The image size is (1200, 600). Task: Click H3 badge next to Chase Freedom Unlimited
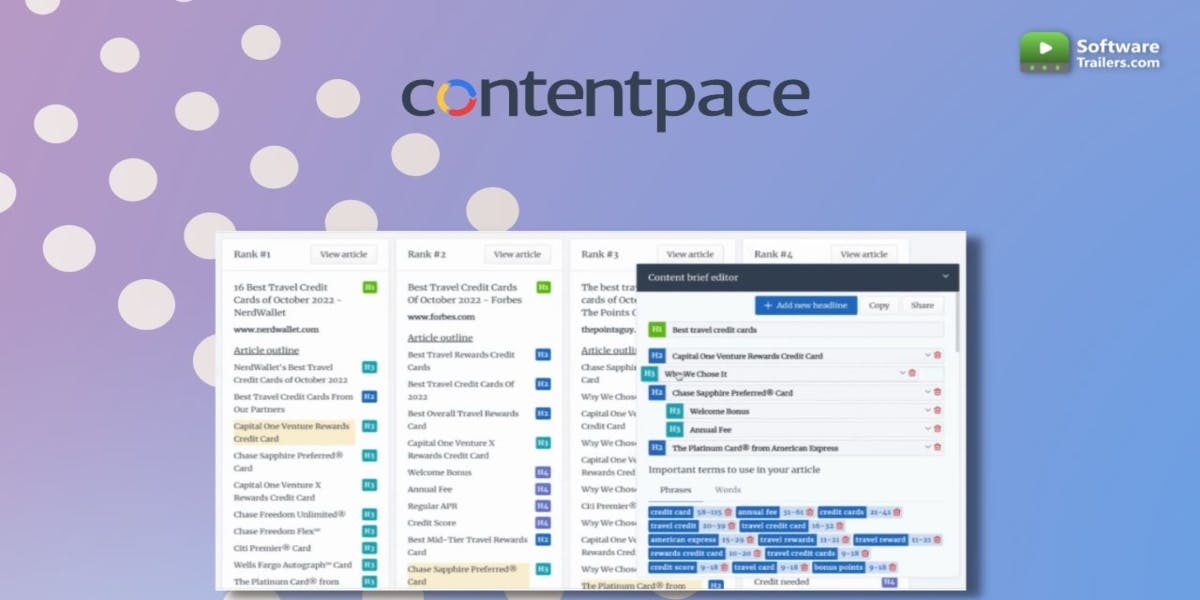point(369,514)
